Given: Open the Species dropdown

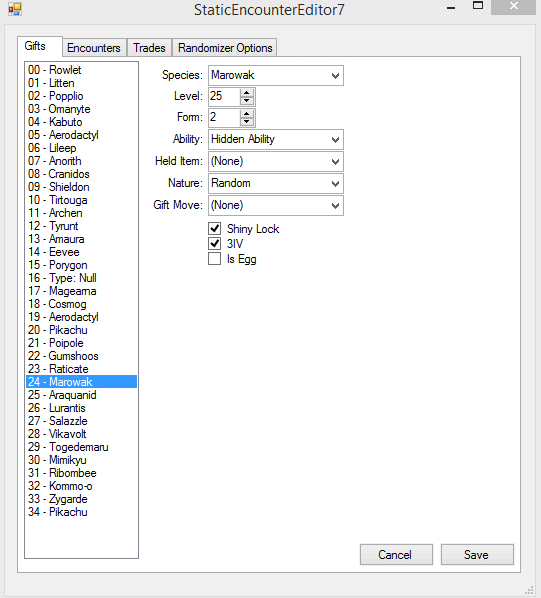Looking at the screenshot, I should click(276, 76).
